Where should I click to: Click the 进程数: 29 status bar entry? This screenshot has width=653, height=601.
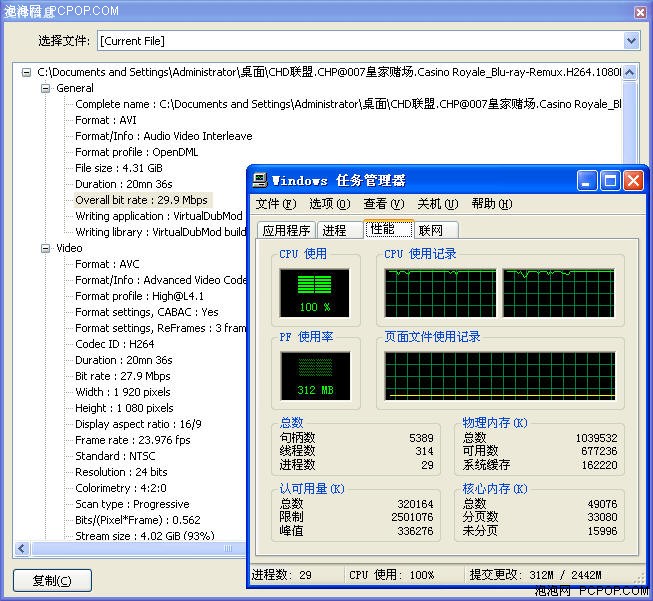tap(282, 575)
